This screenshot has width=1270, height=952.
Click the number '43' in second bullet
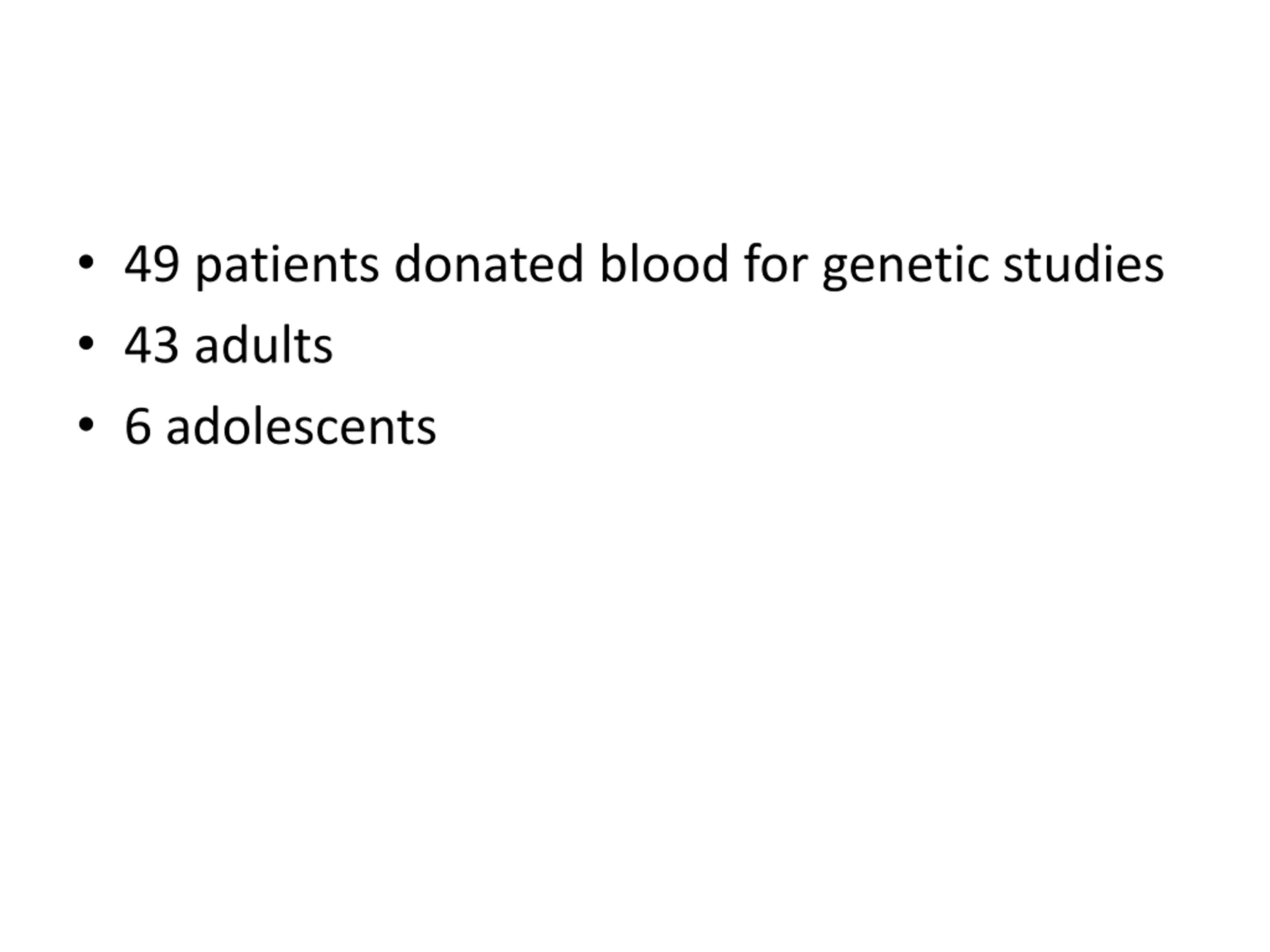[152, 346]
